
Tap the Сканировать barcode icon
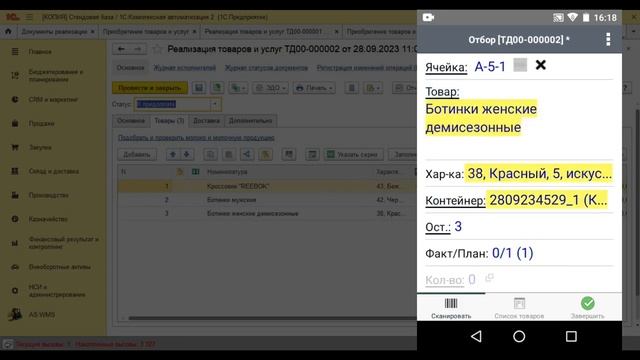(451, 303)
